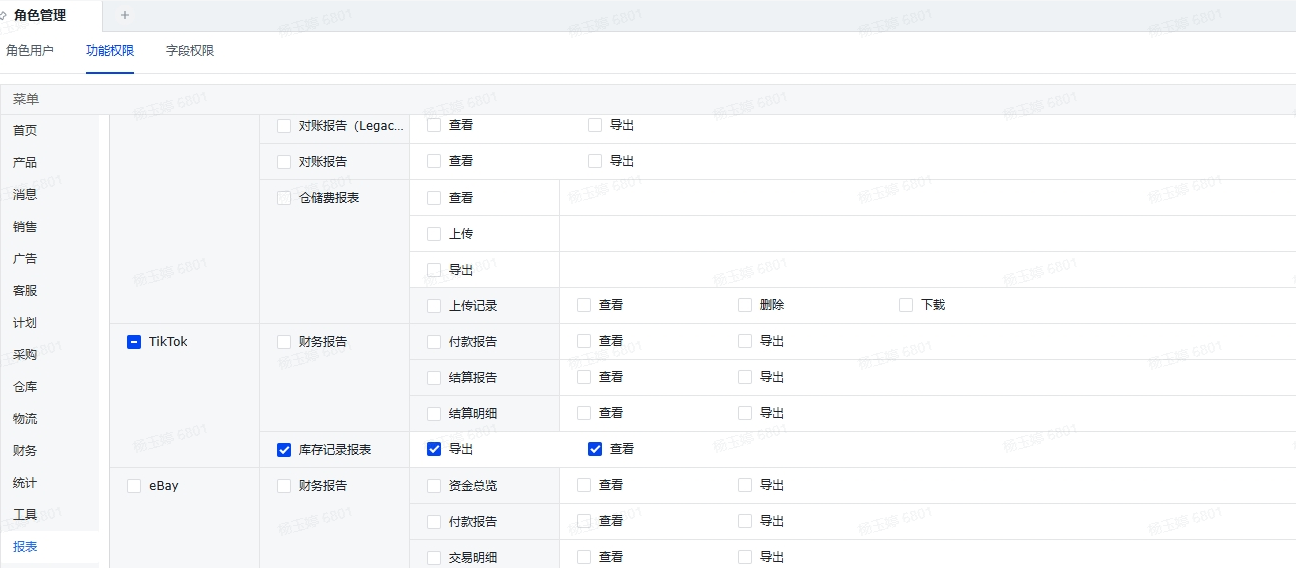The image size is (1296, 568).
Task: Go to 财务 in the sidebar
Action: click(x=25, y=451)
